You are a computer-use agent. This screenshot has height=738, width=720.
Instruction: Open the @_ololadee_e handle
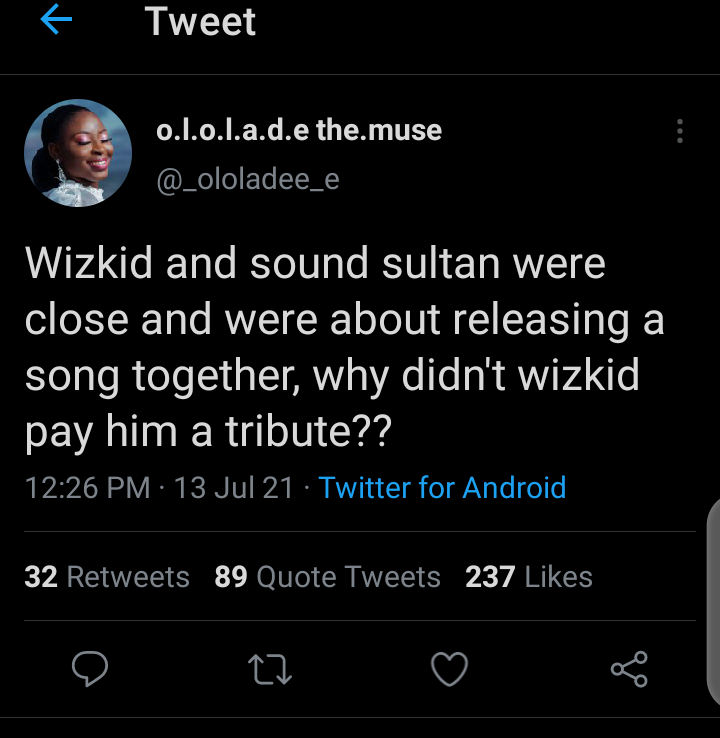point(247,178)
